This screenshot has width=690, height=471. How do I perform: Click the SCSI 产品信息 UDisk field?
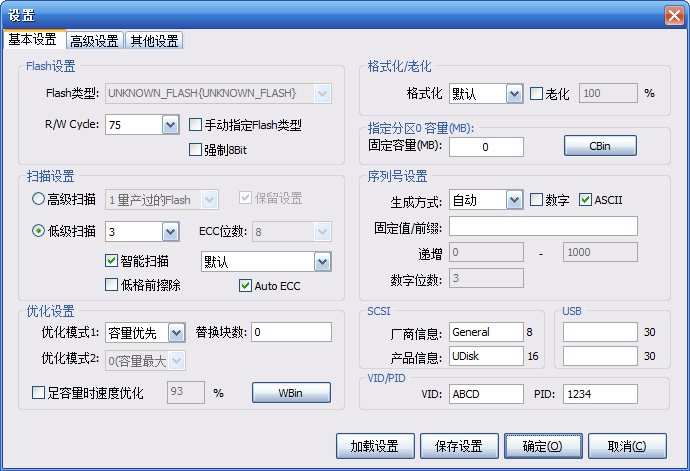(x=486, y=356)
